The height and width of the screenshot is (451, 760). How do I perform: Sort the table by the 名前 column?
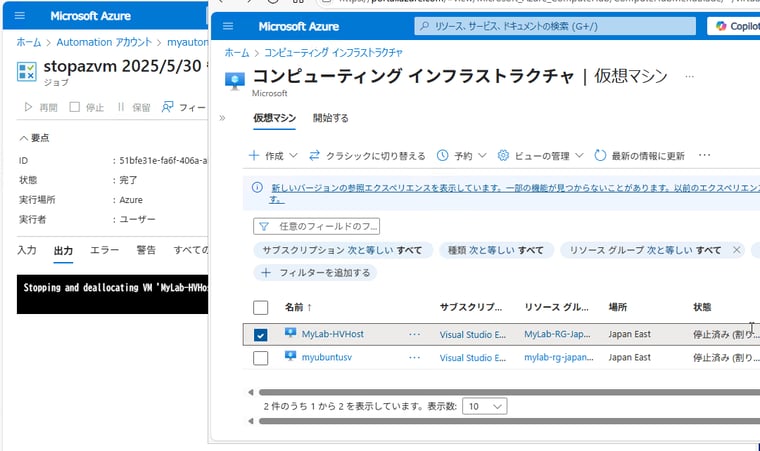(298, 307)
